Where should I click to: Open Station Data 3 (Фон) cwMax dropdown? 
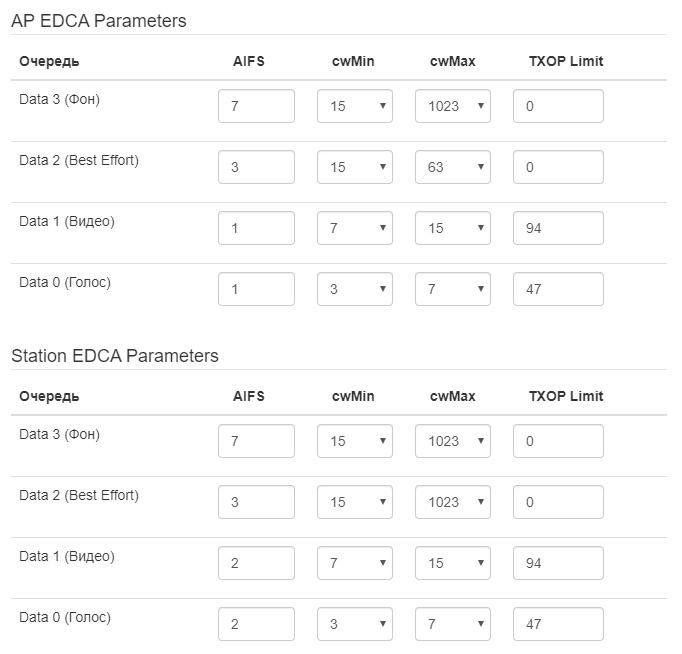[x=452, y=441]
